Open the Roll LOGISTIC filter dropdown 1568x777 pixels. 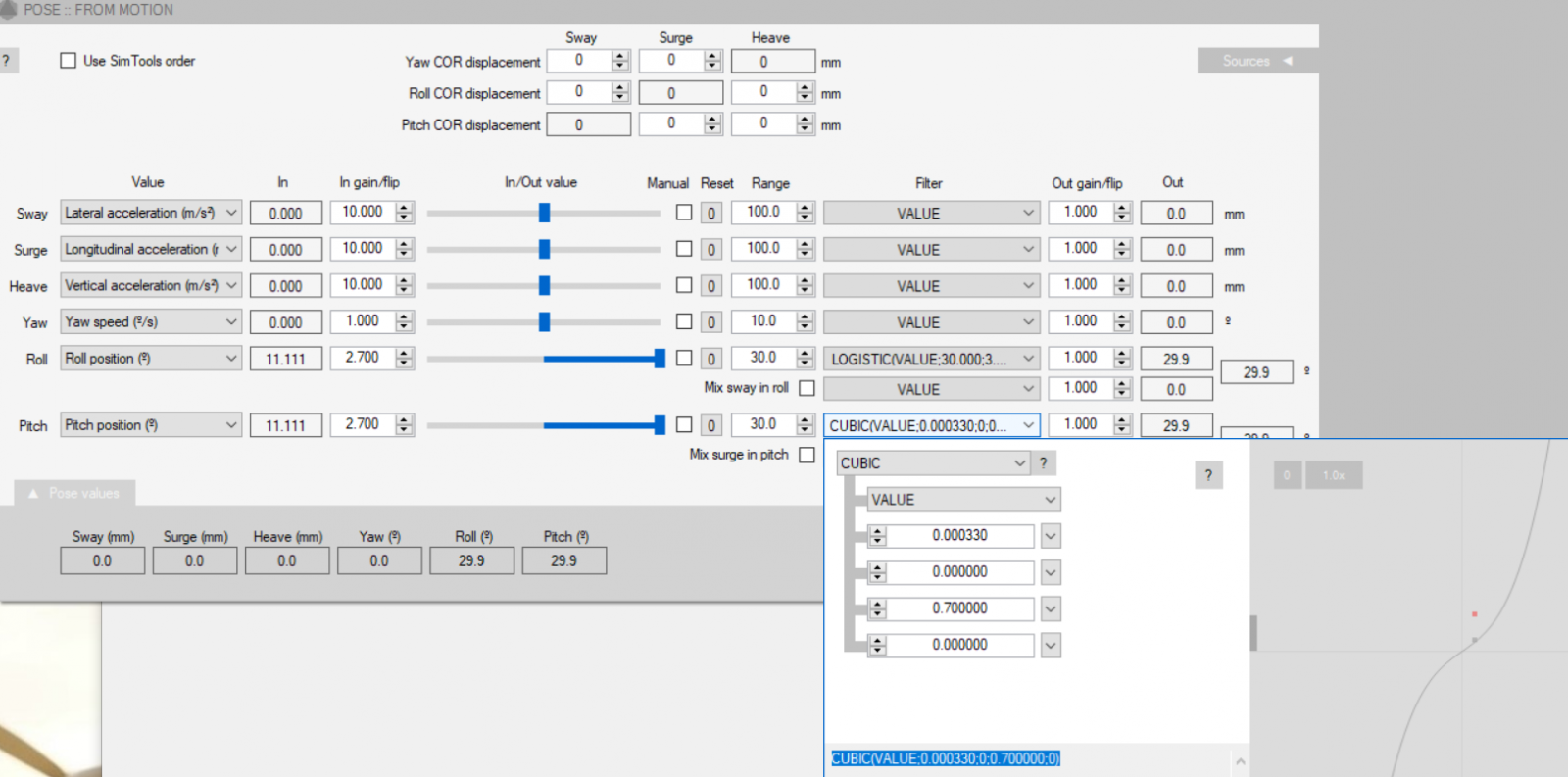click(930, 360)
